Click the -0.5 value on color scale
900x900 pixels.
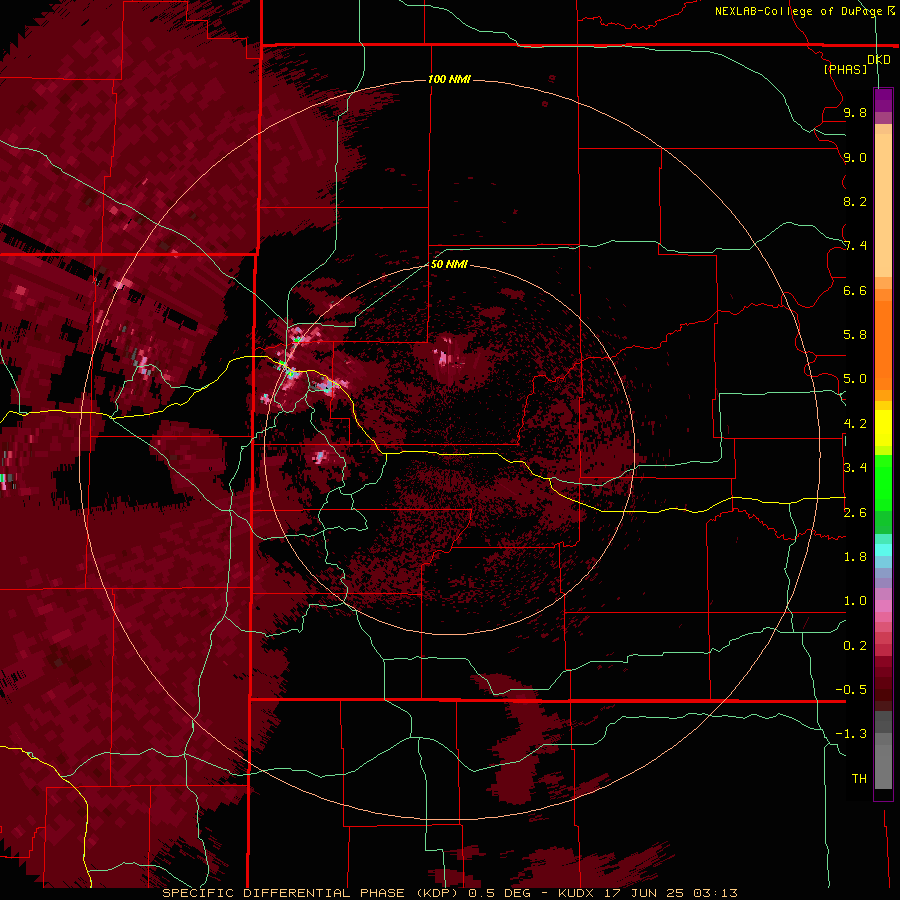tap(851, 690)
